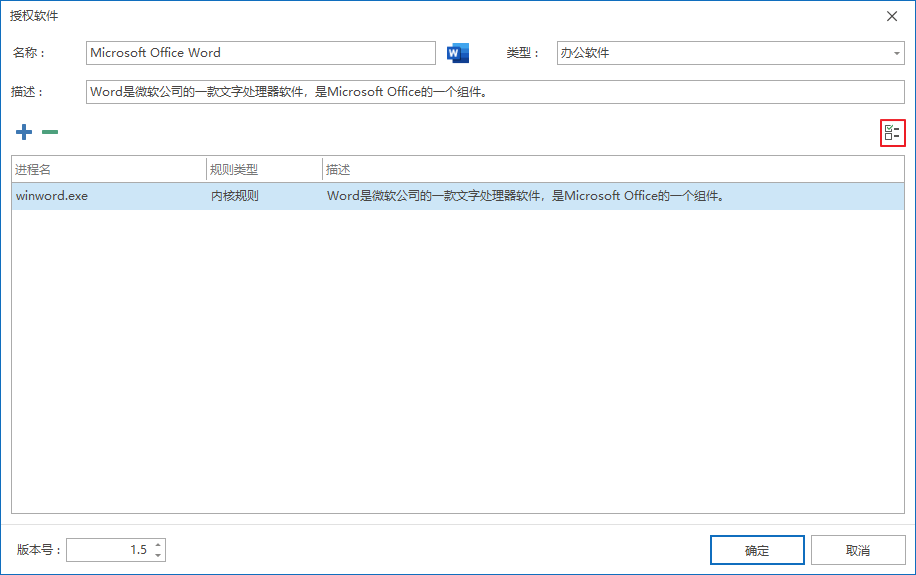Cancel with the 取消 button
This screenshot has height=575, width=916.
pyautogui.click(x=858, y=550)
